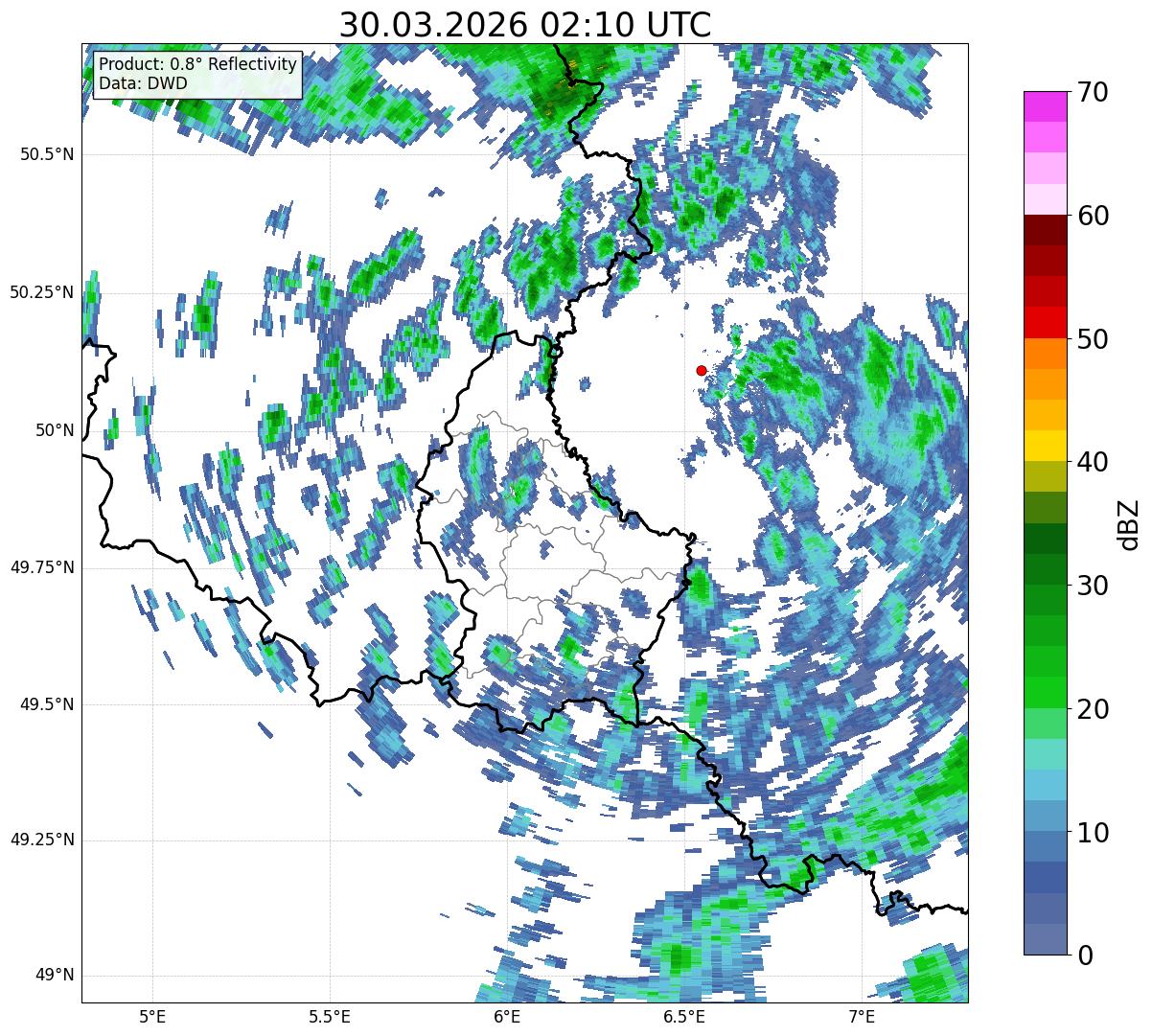Click the '49.75°N' latitude label
The height and width of the screenshot is (1036, 1152).
click(x=42, y=567)
